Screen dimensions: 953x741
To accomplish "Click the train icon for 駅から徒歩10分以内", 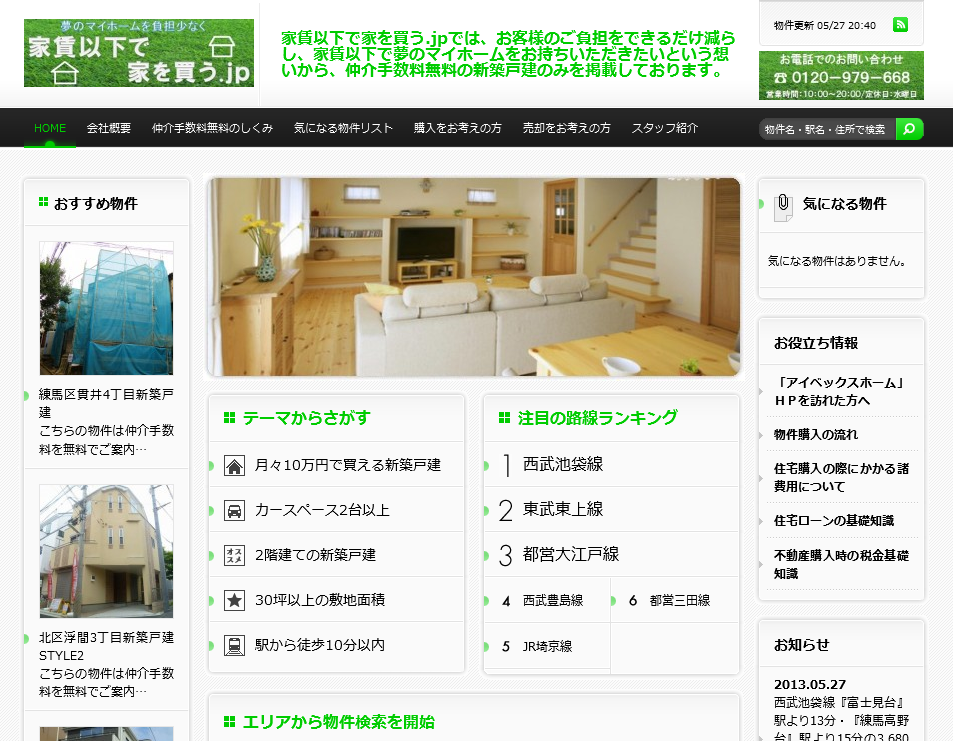I will coord(234,646).
